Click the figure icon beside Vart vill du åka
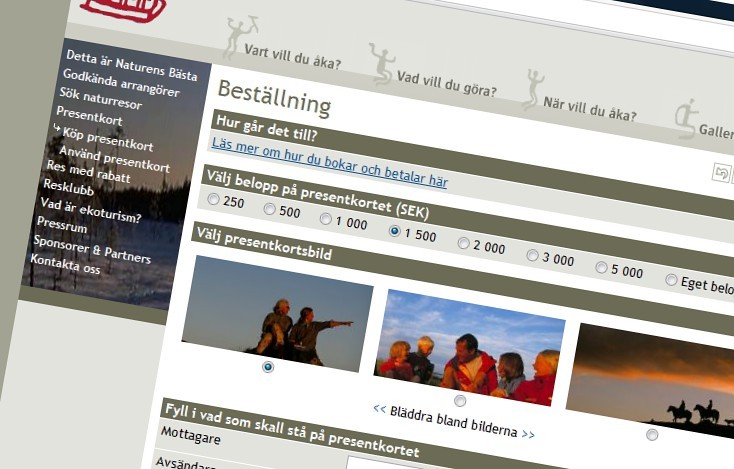The width and height of the screenshot is (734, 469). pyautogui.click(x=240, y=37)
